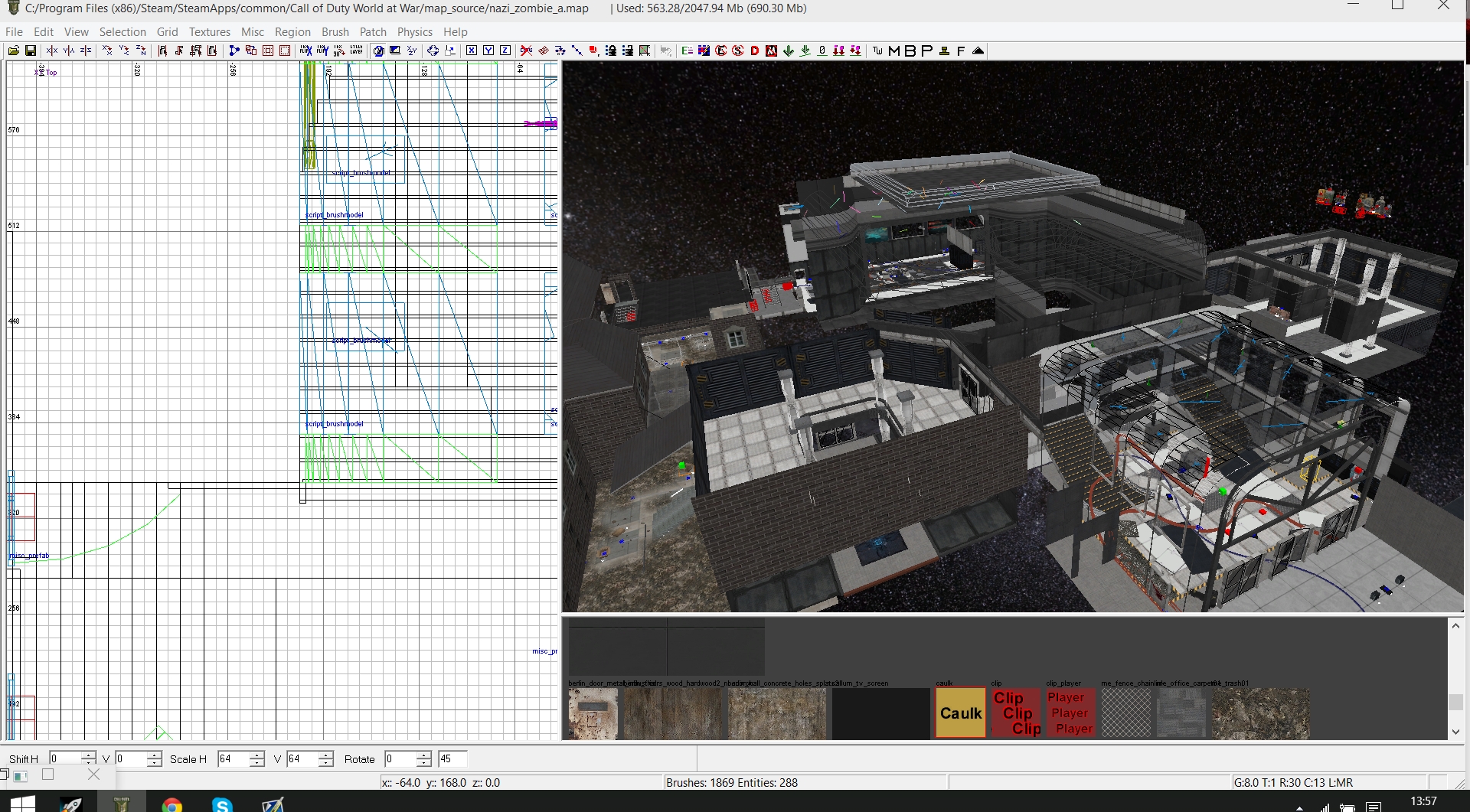Screen dimensions: 1470x812
Task: Click the underlined 0 toolbar icon
Action: (x=822, y=51)
